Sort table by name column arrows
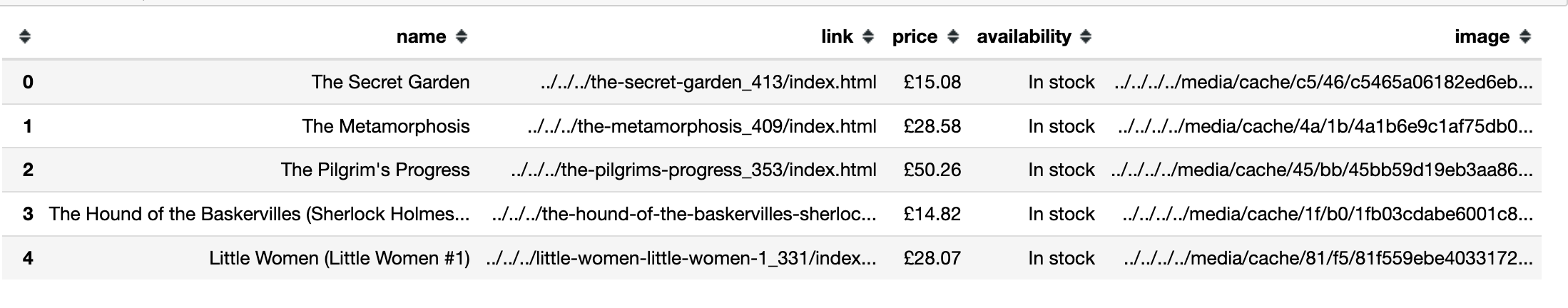The height and width of the screenshot is (308, 1568). (x=462, y=37)
